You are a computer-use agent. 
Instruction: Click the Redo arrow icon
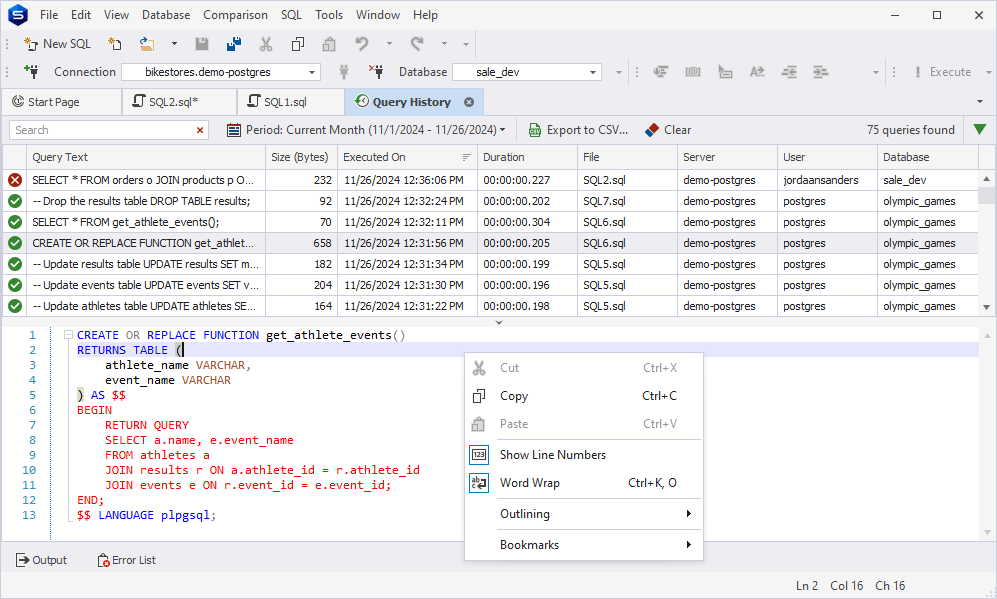(417, 44)
